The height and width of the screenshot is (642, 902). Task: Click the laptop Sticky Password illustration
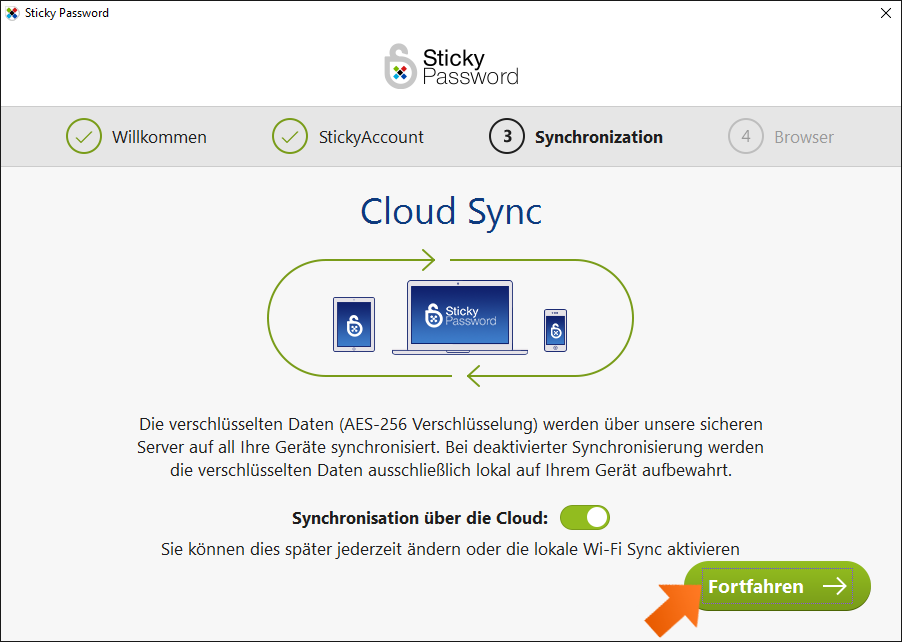pos(460,318)
